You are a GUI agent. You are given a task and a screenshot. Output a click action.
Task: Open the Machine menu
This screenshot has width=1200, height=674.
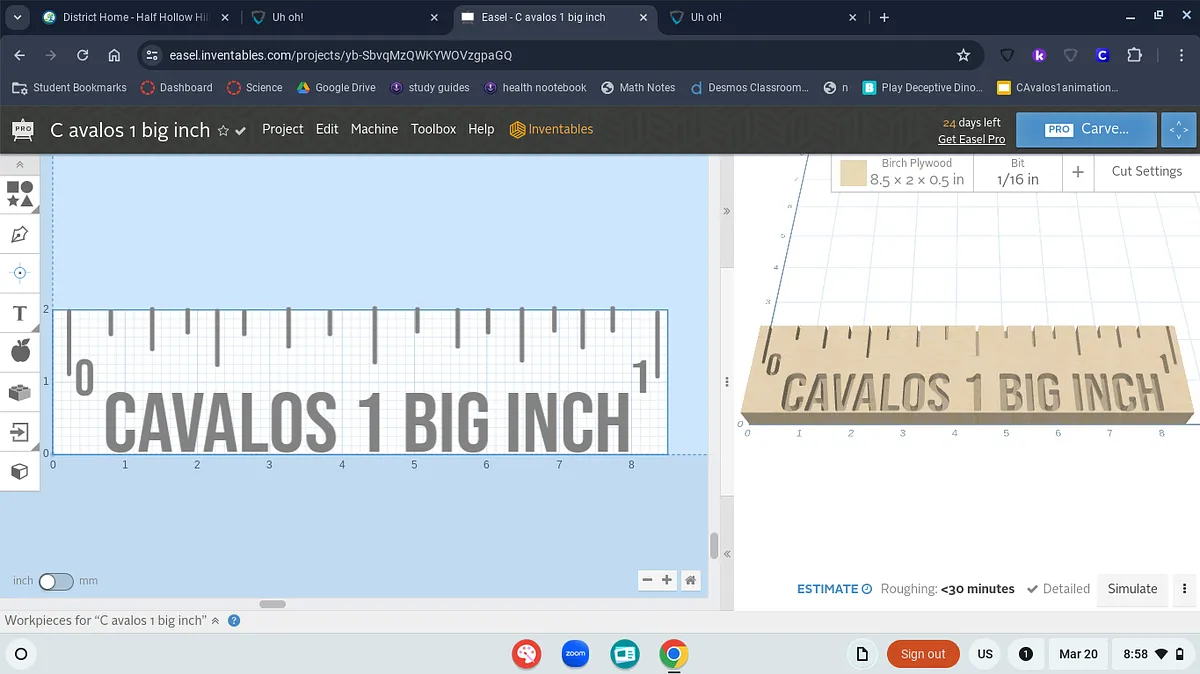(374, 129)
